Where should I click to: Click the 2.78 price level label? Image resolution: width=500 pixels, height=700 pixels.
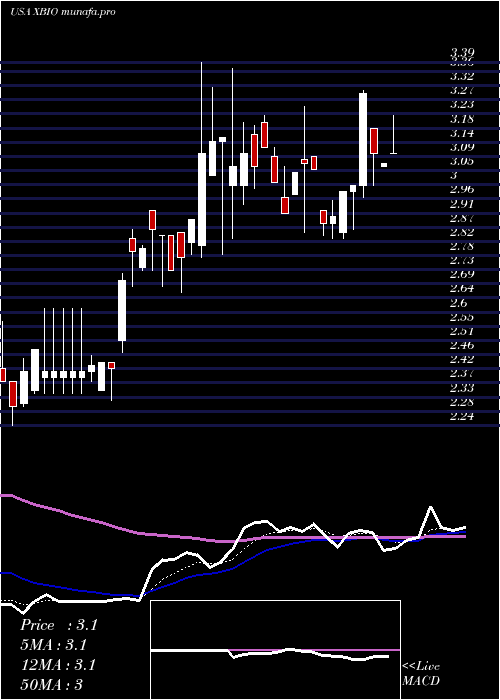click(462, 246)
